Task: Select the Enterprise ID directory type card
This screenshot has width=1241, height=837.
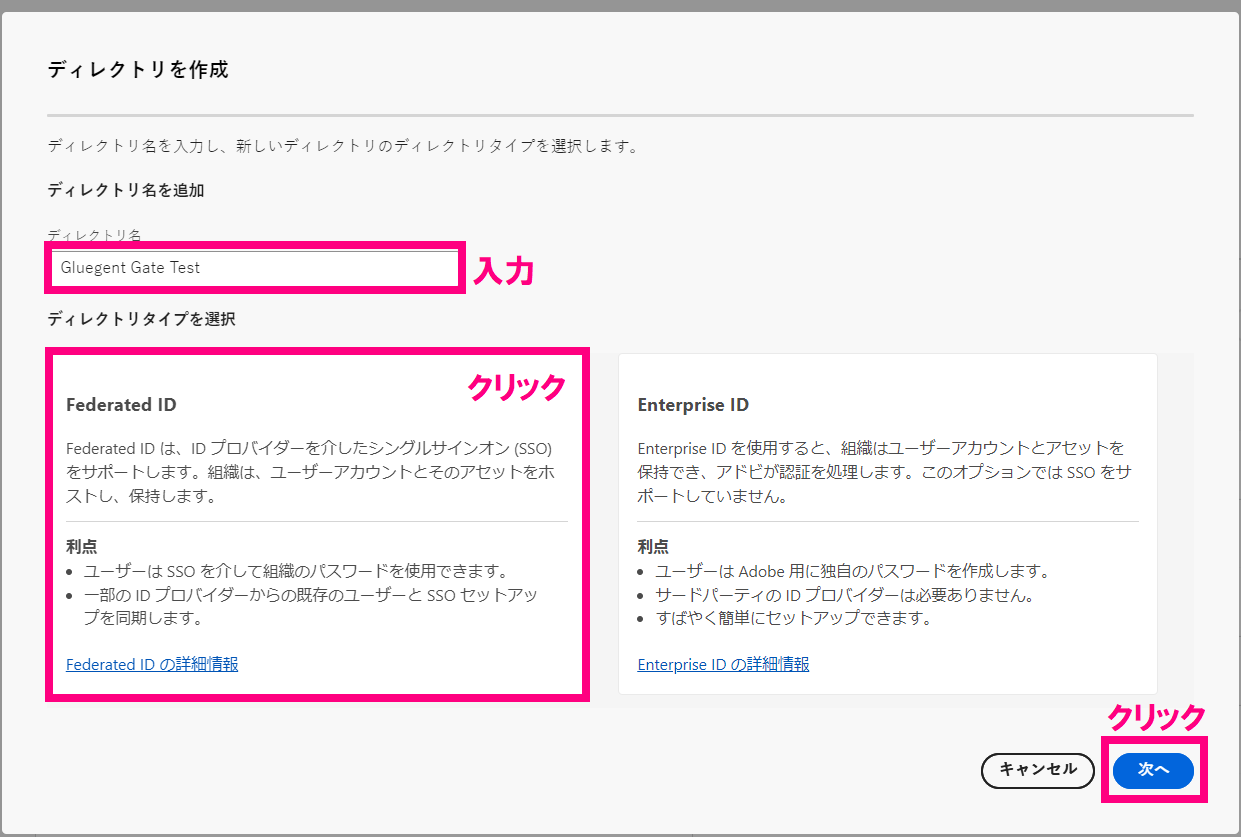Action: 888,524
